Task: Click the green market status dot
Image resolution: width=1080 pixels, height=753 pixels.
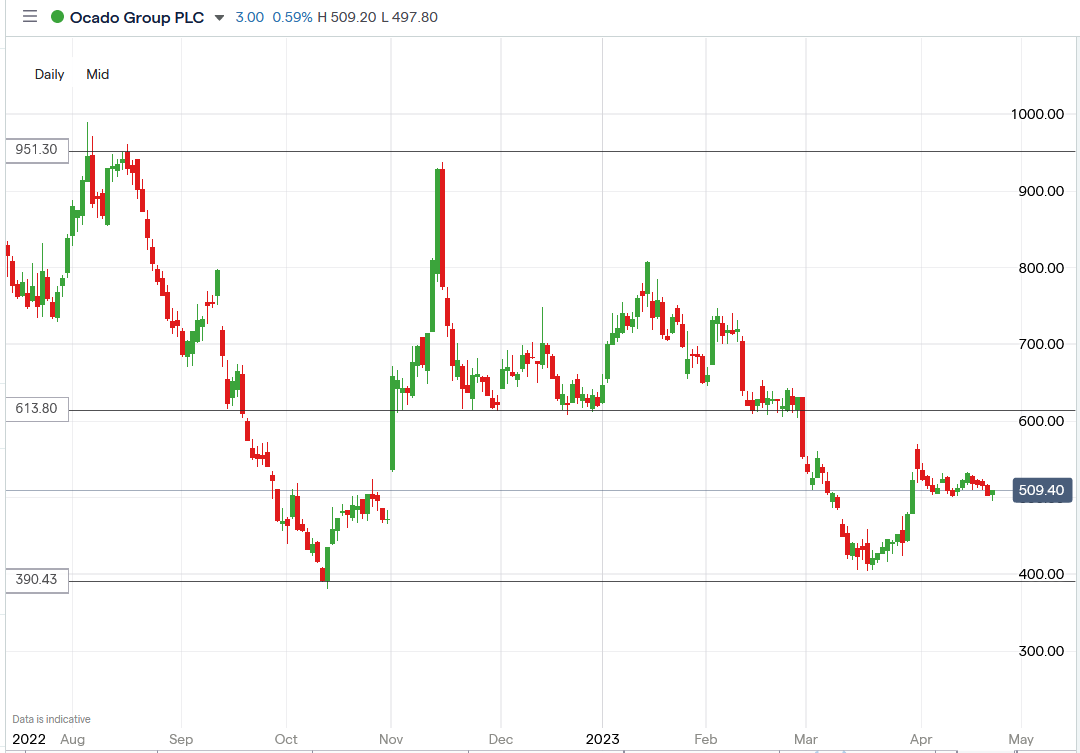Action: pos(57,17)
